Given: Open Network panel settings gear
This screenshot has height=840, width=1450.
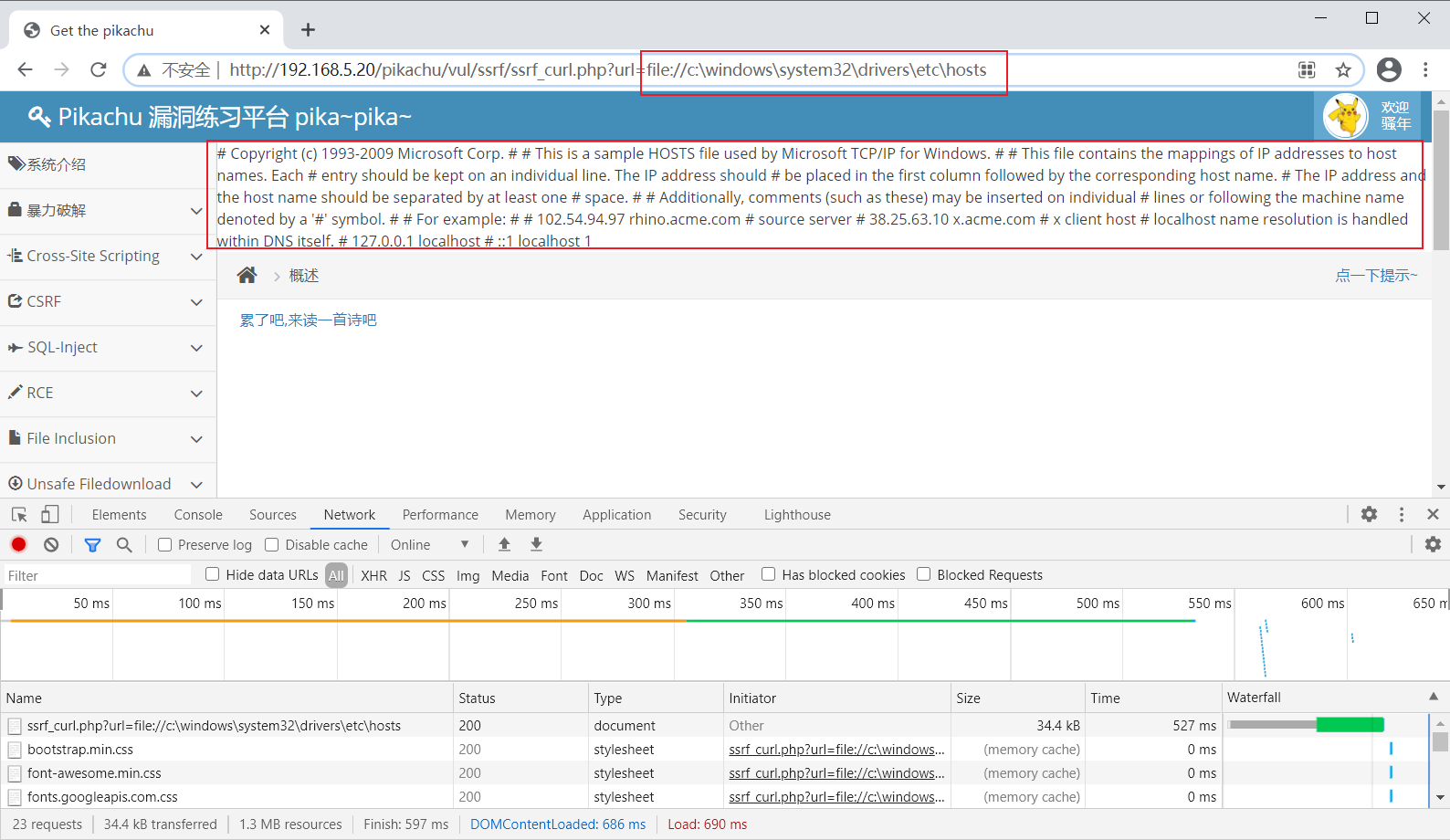Looking at the screenshot, I should [1433, 544].
